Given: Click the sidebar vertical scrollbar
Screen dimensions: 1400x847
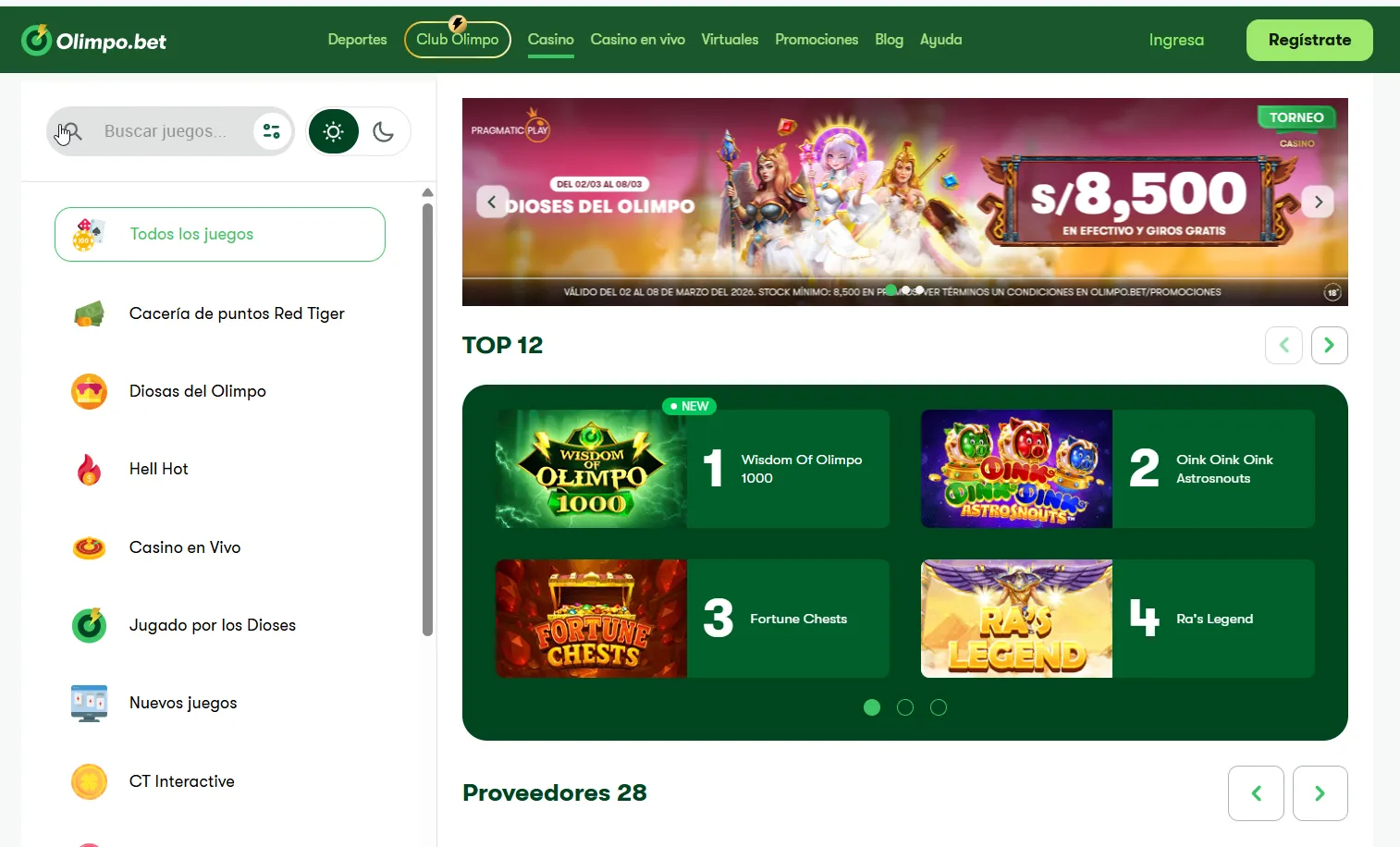Looking at the screenshot, I should (x=427, y=419).
